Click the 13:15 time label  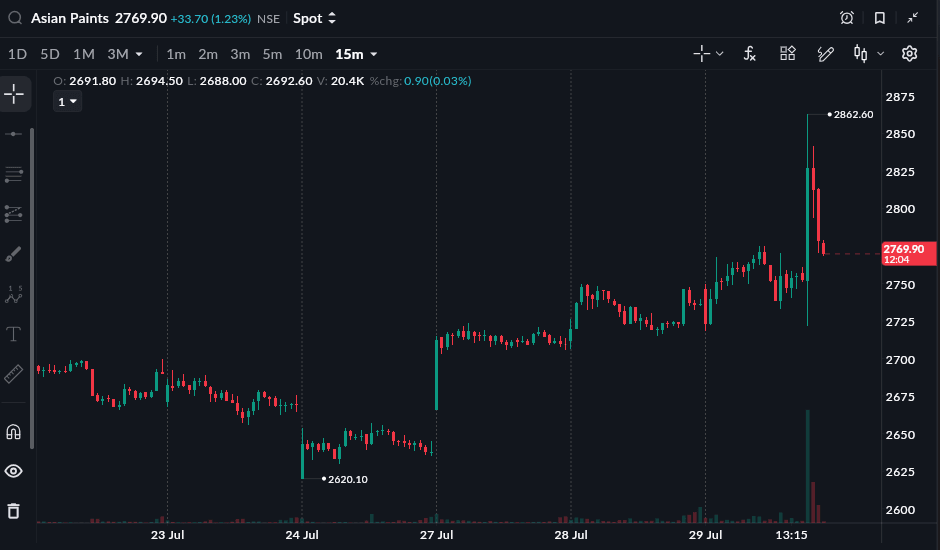click(x=791, y=534)
